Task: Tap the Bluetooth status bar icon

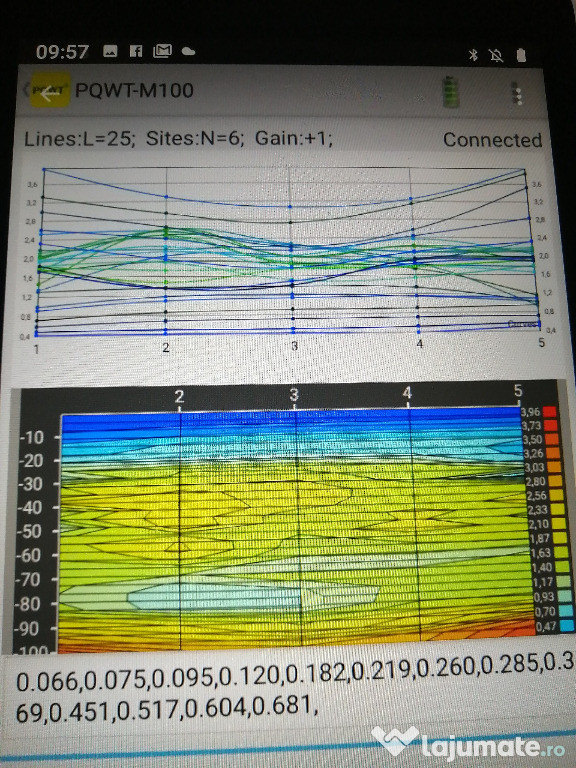Action: pyautogui.click(x=473, y=55)
